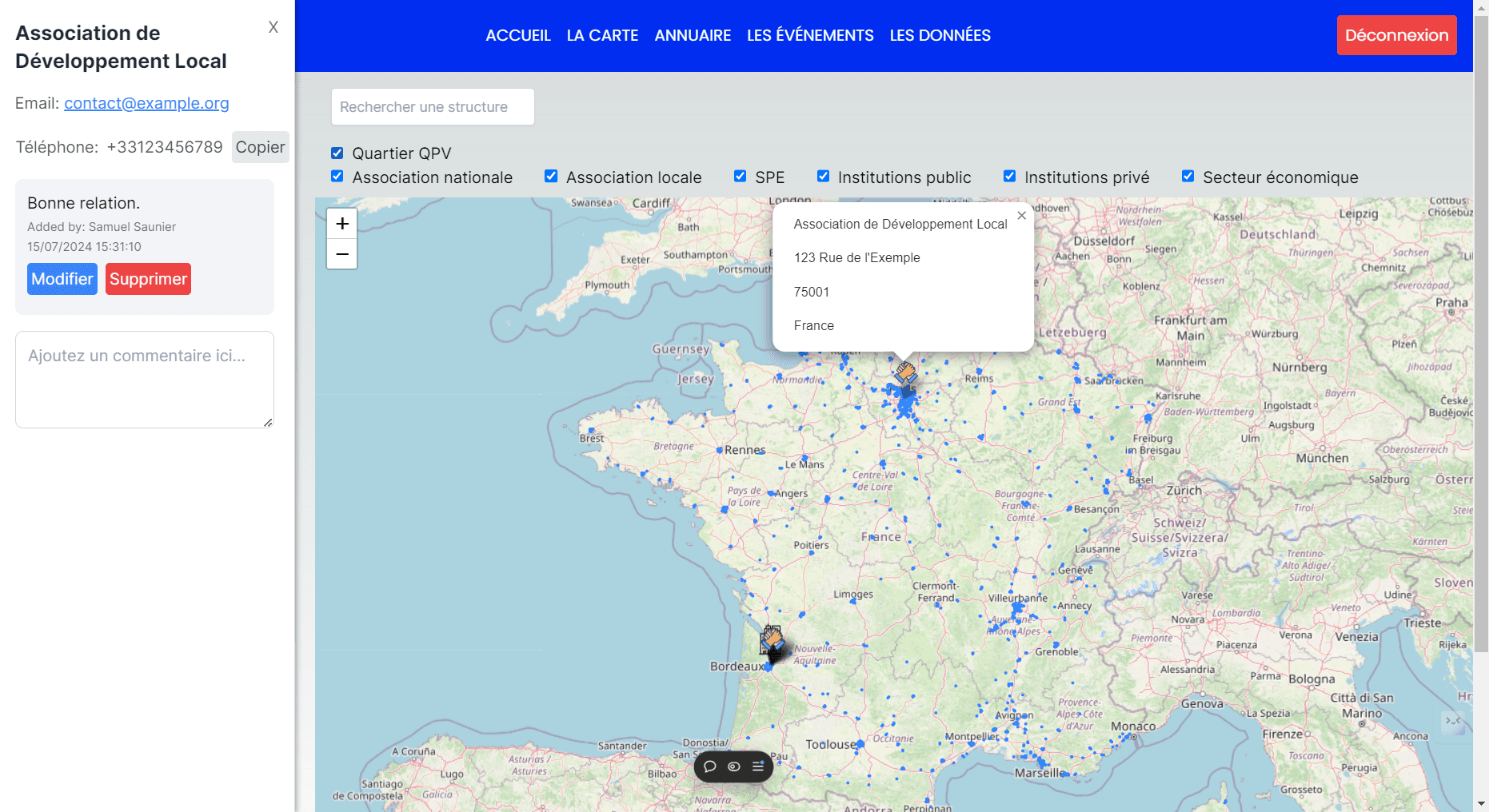The image size is (1489, 812).
Task: Disable Secteur économique filter
Action: pyautogui.click(x=1188, y=177)
